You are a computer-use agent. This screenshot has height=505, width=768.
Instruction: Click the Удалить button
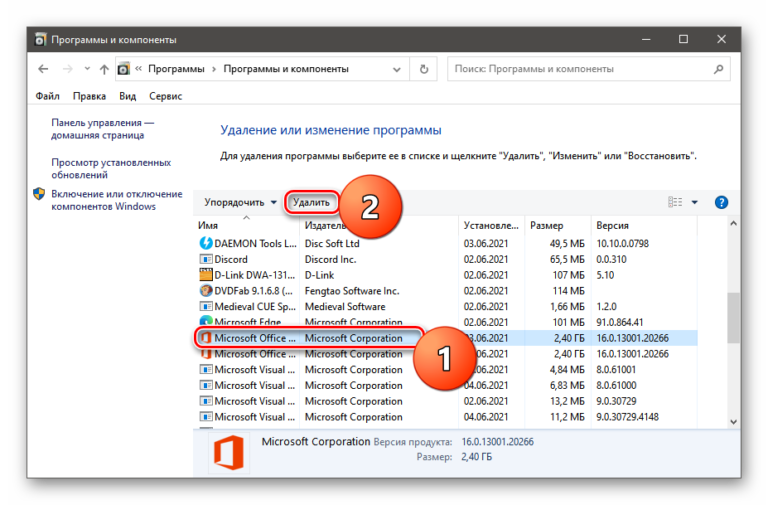point(311,202)
